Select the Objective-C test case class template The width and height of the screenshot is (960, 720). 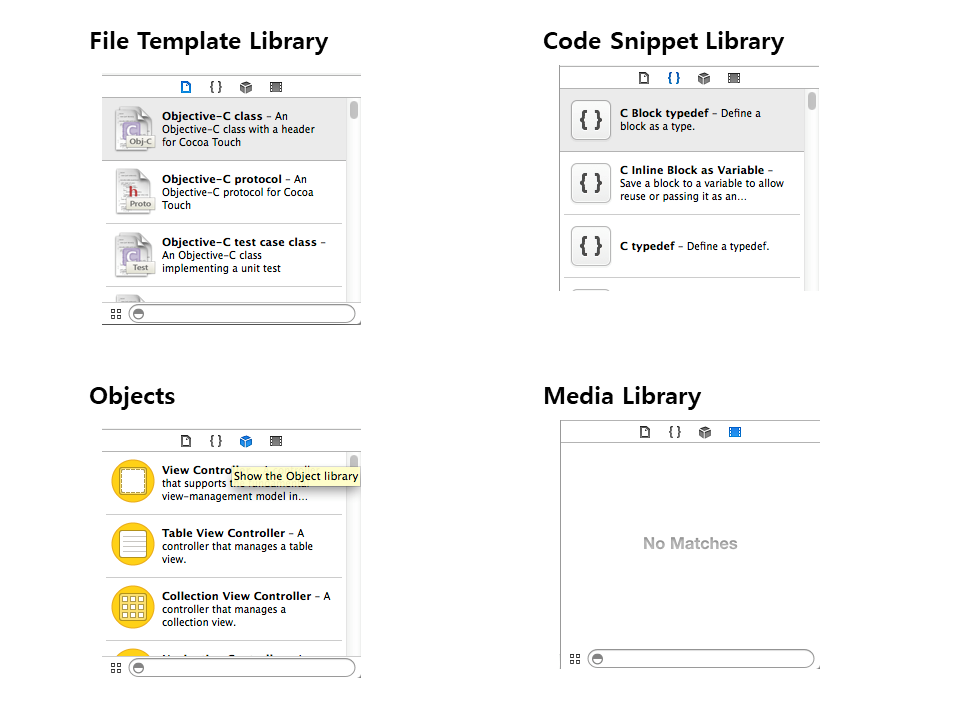pyautogui.click(x=224, y=255)
